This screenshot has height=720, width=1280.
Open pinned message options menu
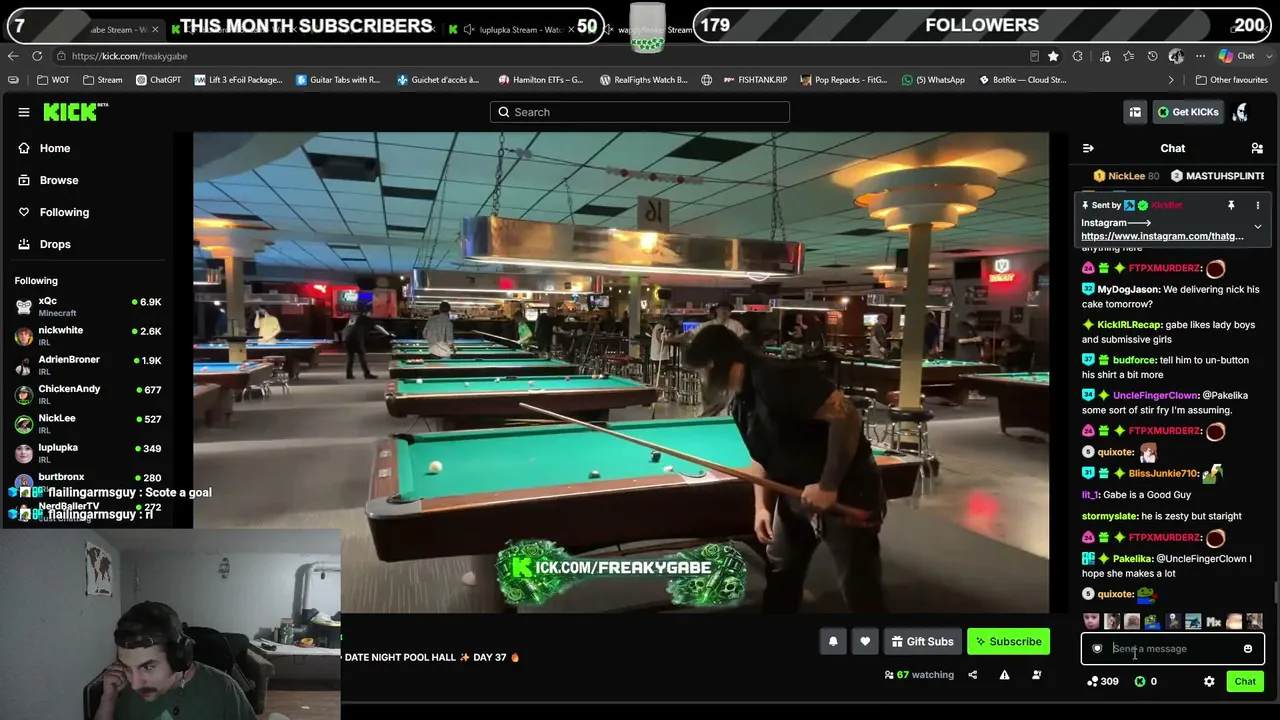(x=1258, y=205)
